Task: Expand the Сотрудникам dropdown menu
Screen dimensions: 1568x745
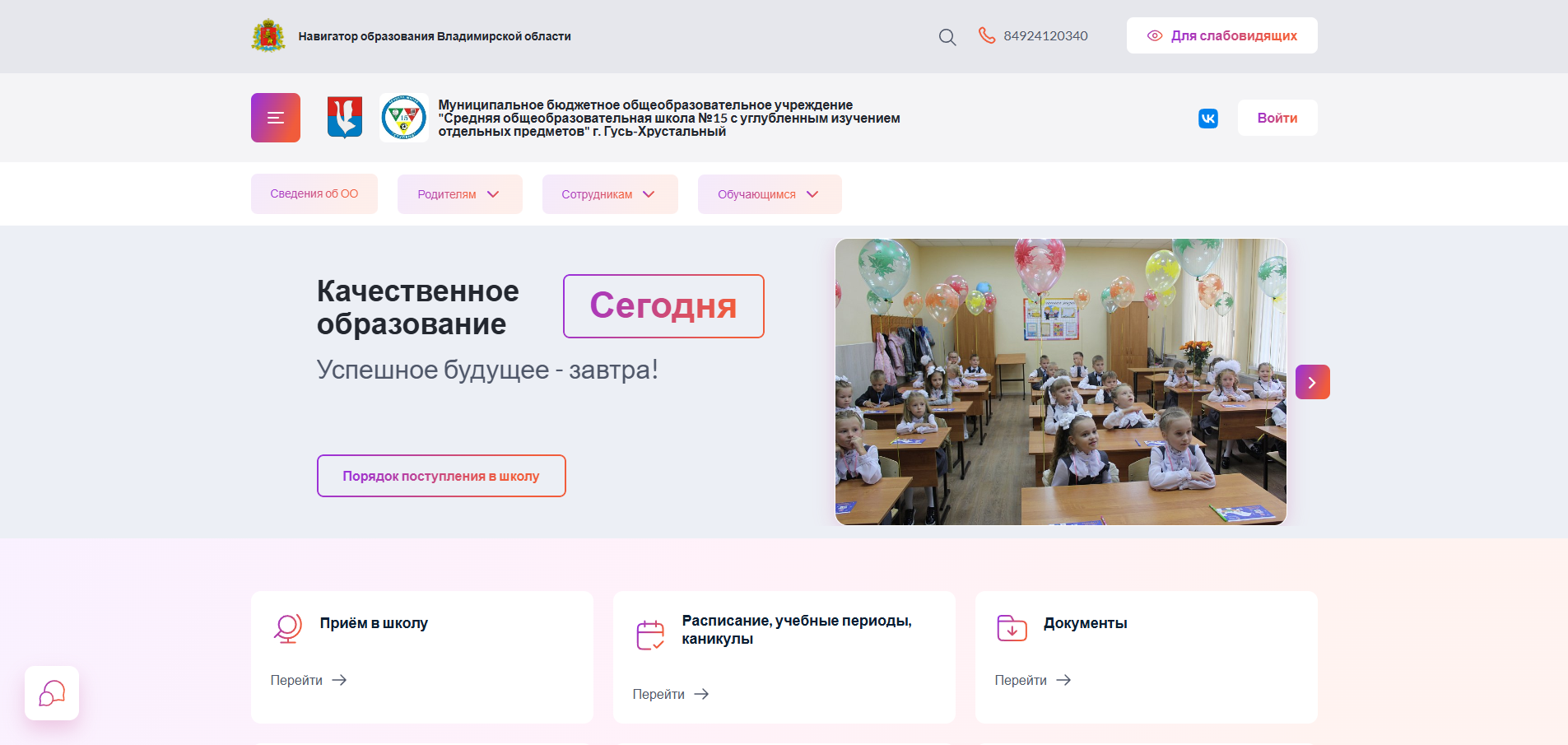Action: [x=609, y=194]
